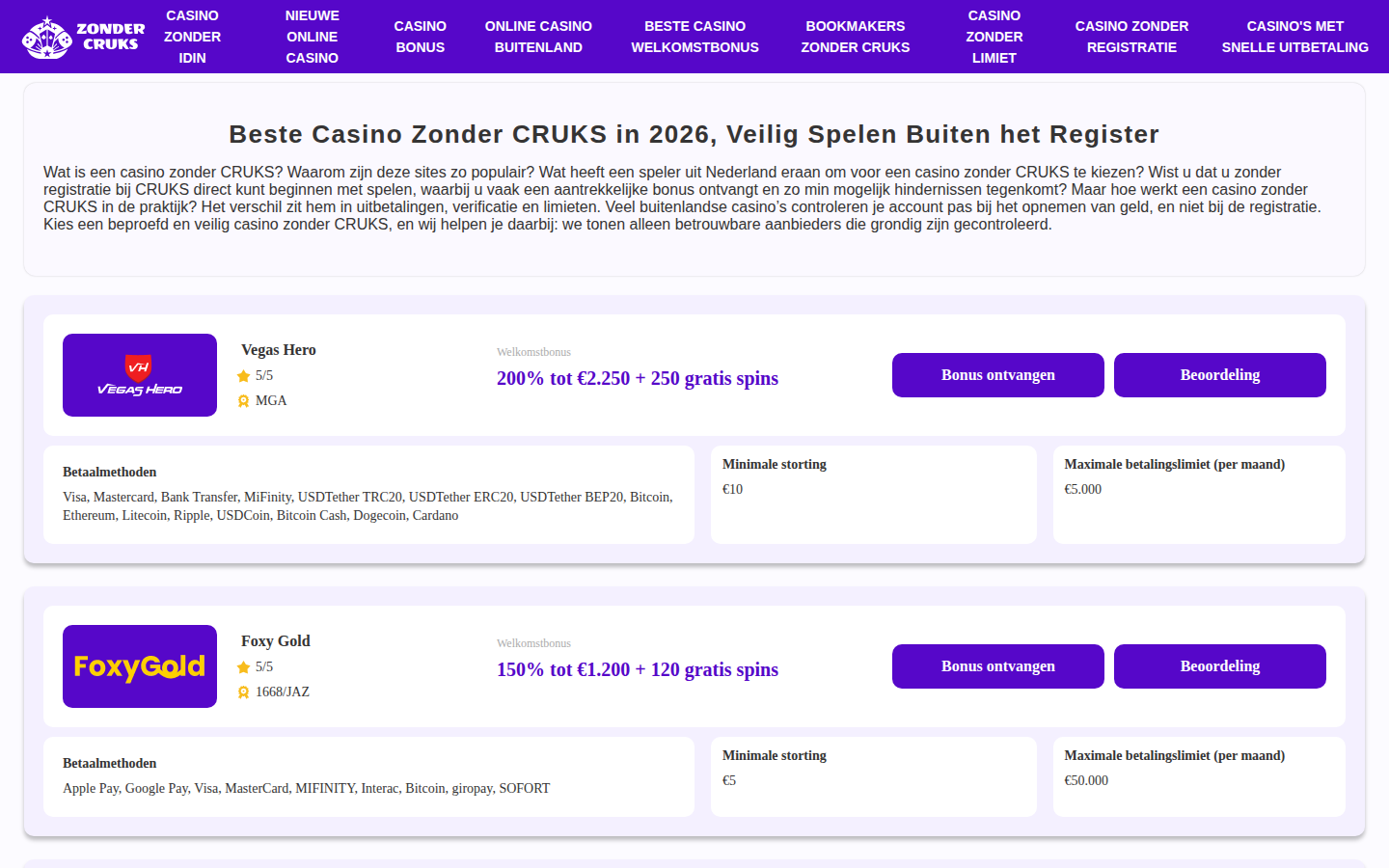The width and height of the screenshot is (1389, 868).
Task: Click Beoordeling button for Foxy Gold
Action: point(1220,666)
